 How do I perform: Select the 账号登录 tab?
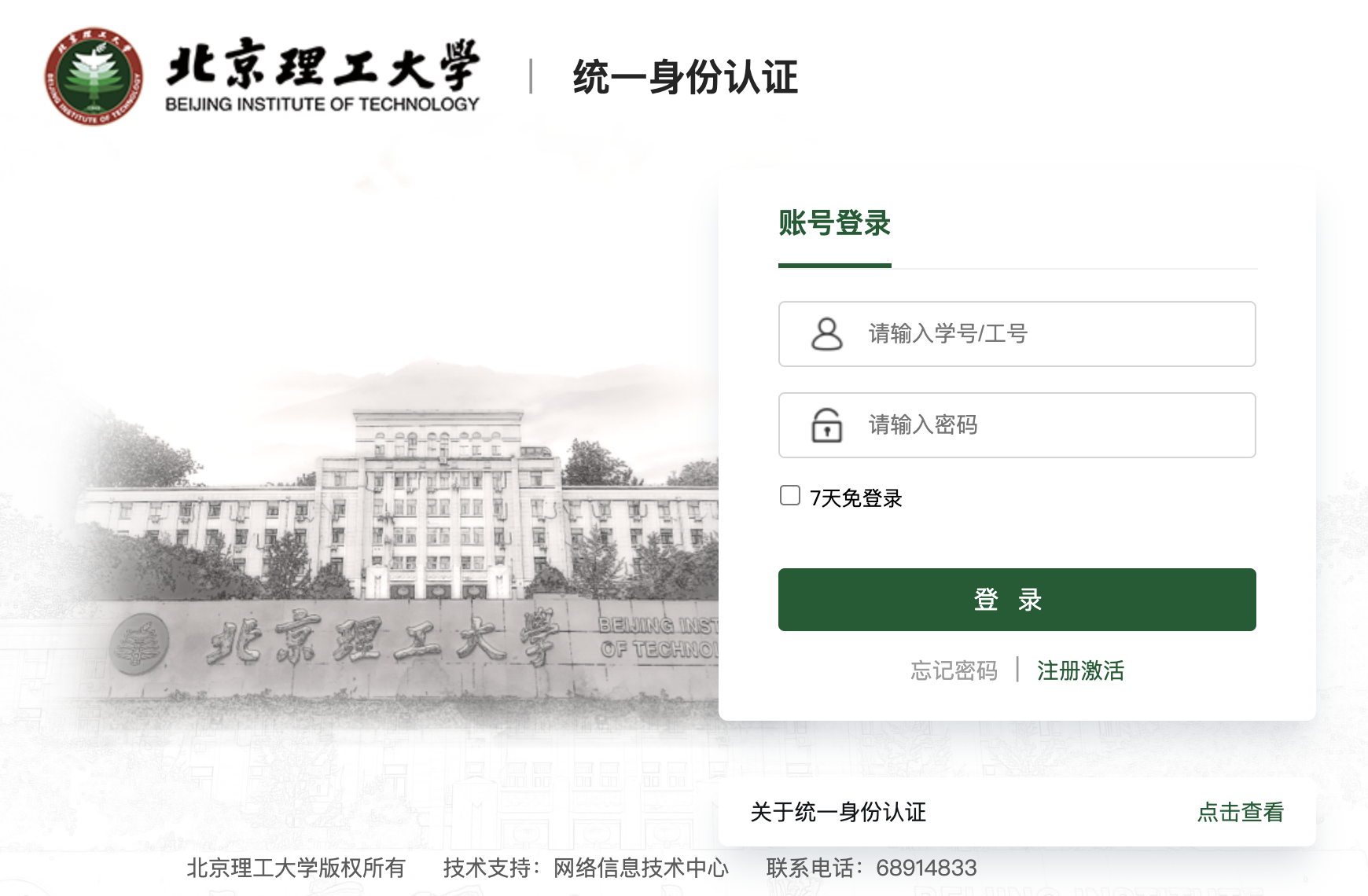pyautogui.click(x=834, y=223)
